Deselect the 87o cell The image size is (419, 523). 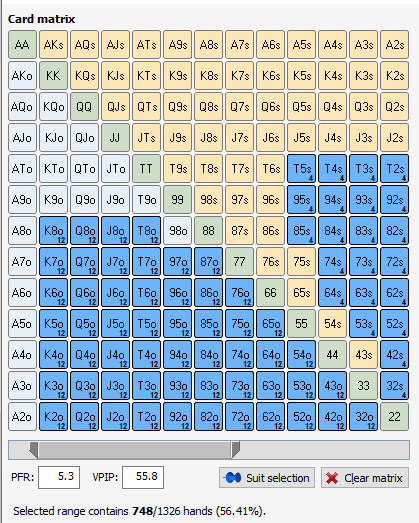[208, 262]
